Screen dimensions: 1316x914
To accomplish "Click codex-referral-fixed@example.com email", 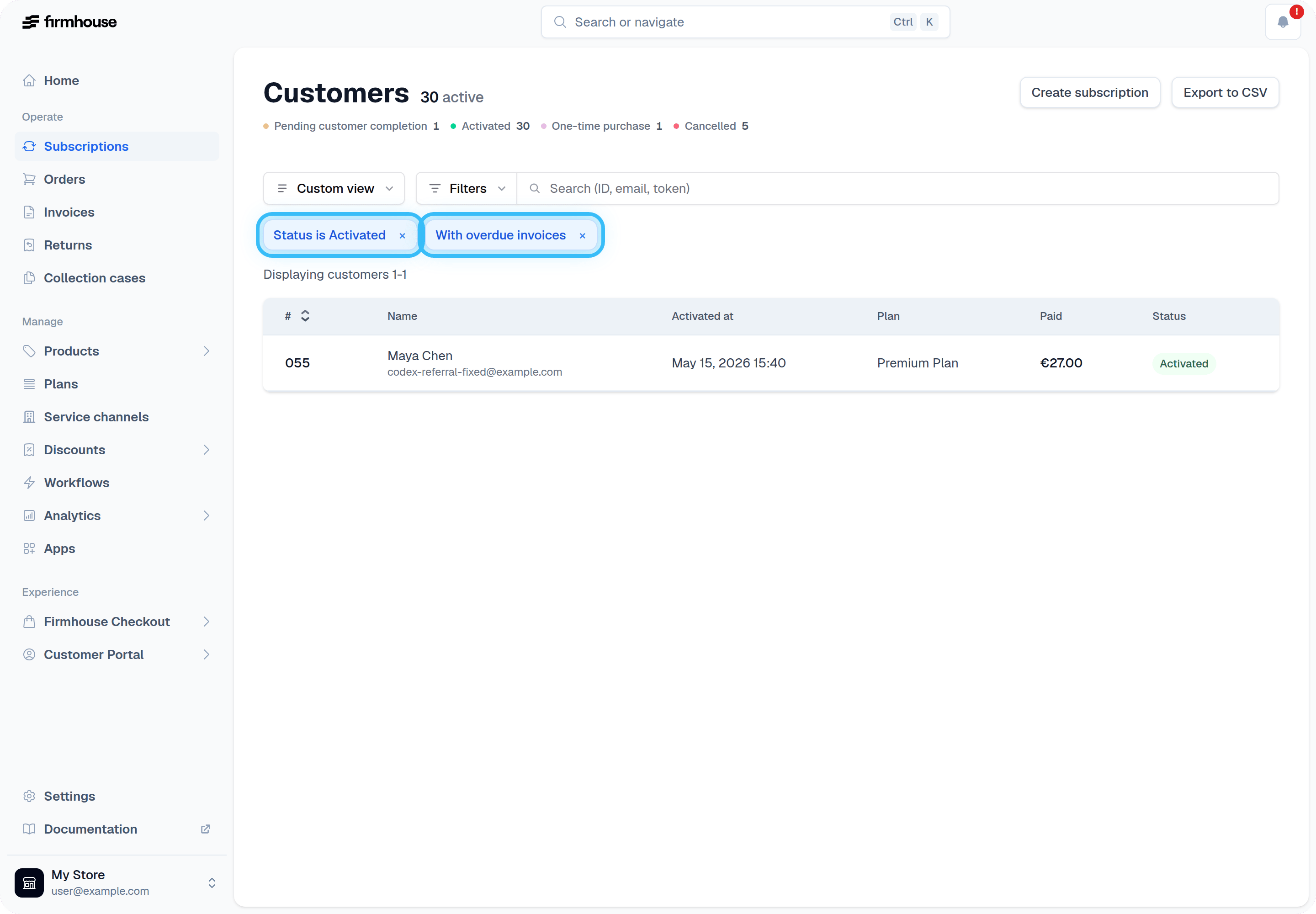I will 475,372.
